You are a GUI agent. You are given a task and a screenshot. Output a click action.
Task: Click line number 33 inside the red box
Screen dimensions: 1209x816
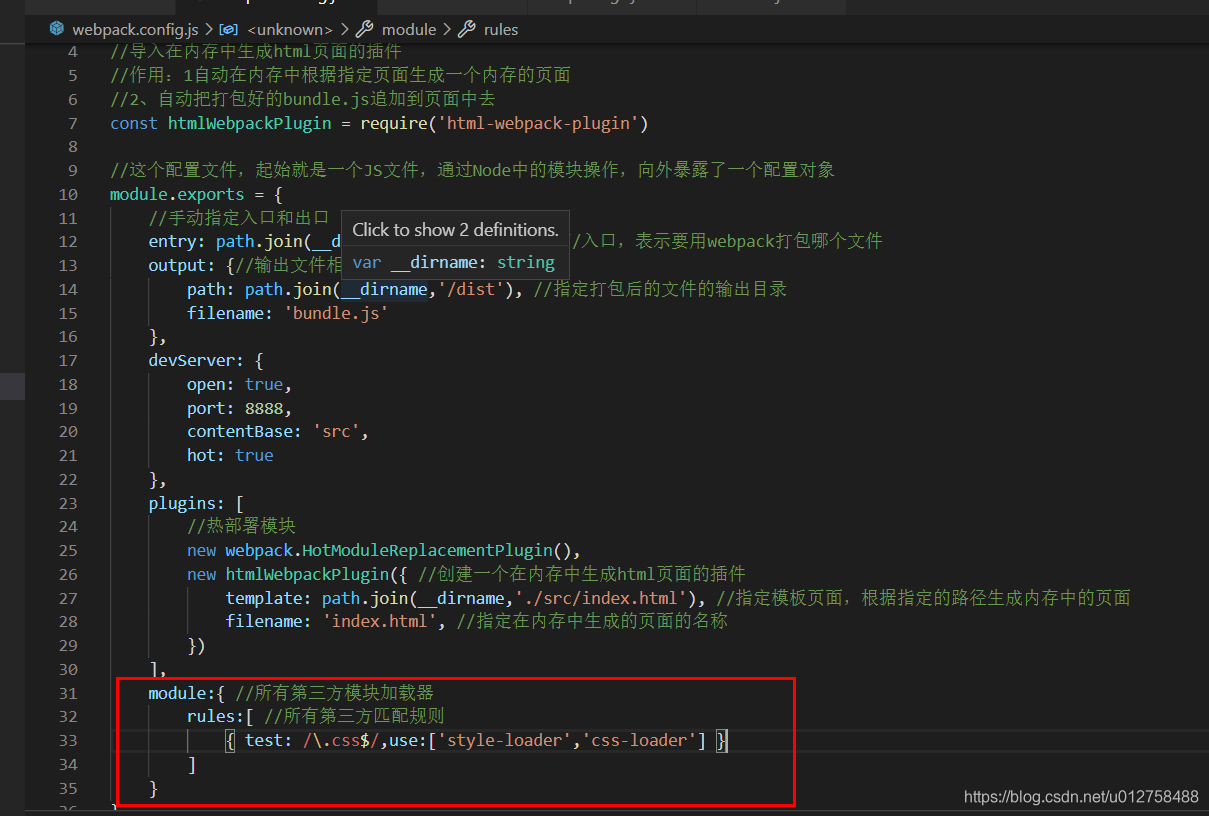[x=68, y=740]
